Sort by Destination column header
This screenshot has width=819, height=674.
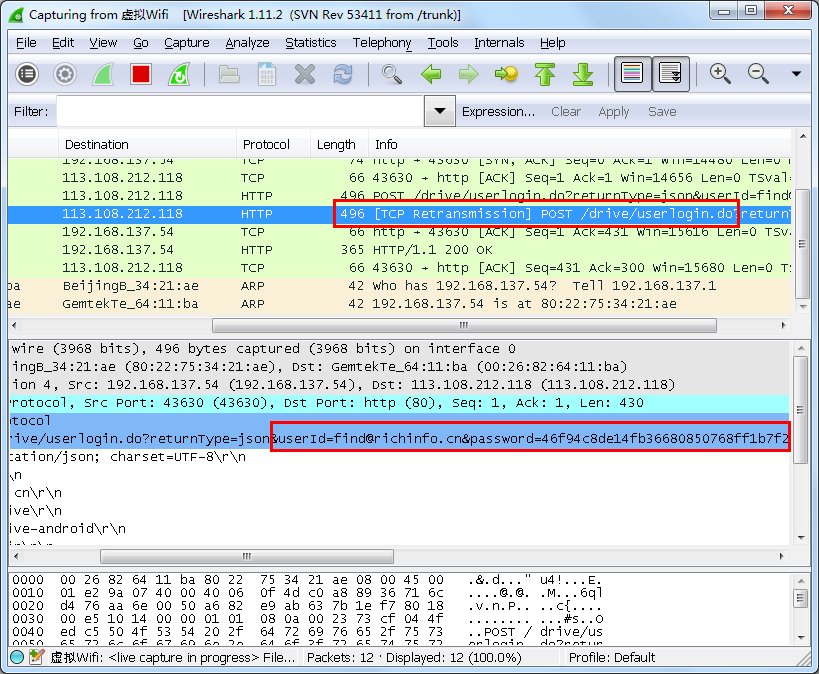[x=147, y=144]
